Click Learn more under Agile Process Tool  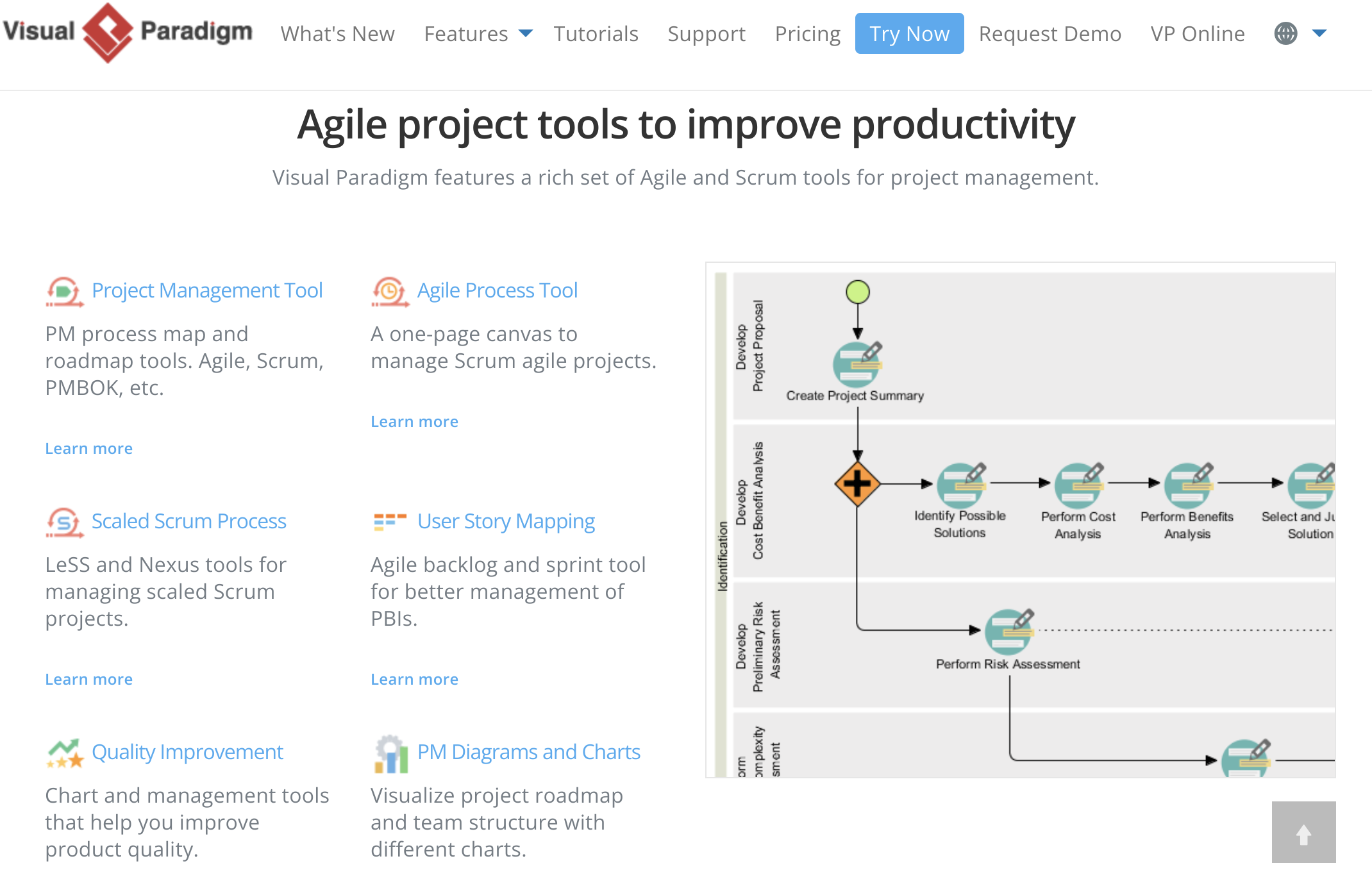coord(414,421)
